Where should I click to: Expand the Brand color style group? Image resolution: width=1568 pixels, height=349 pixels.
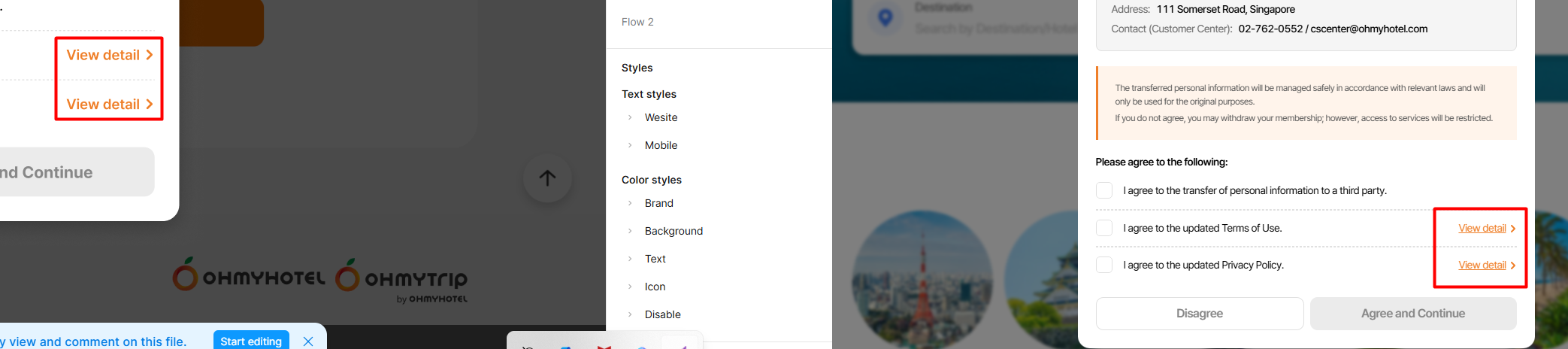[x=630, y=203]
